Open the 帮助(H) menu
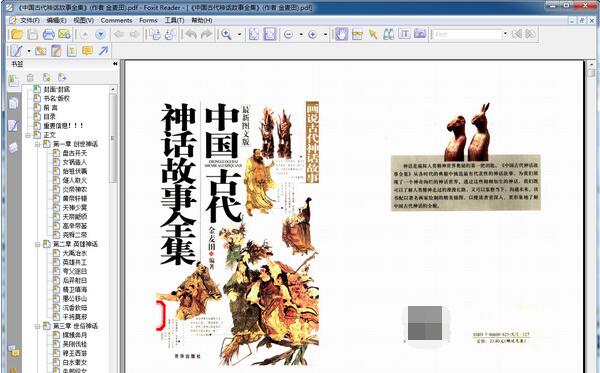 [202, 20]
